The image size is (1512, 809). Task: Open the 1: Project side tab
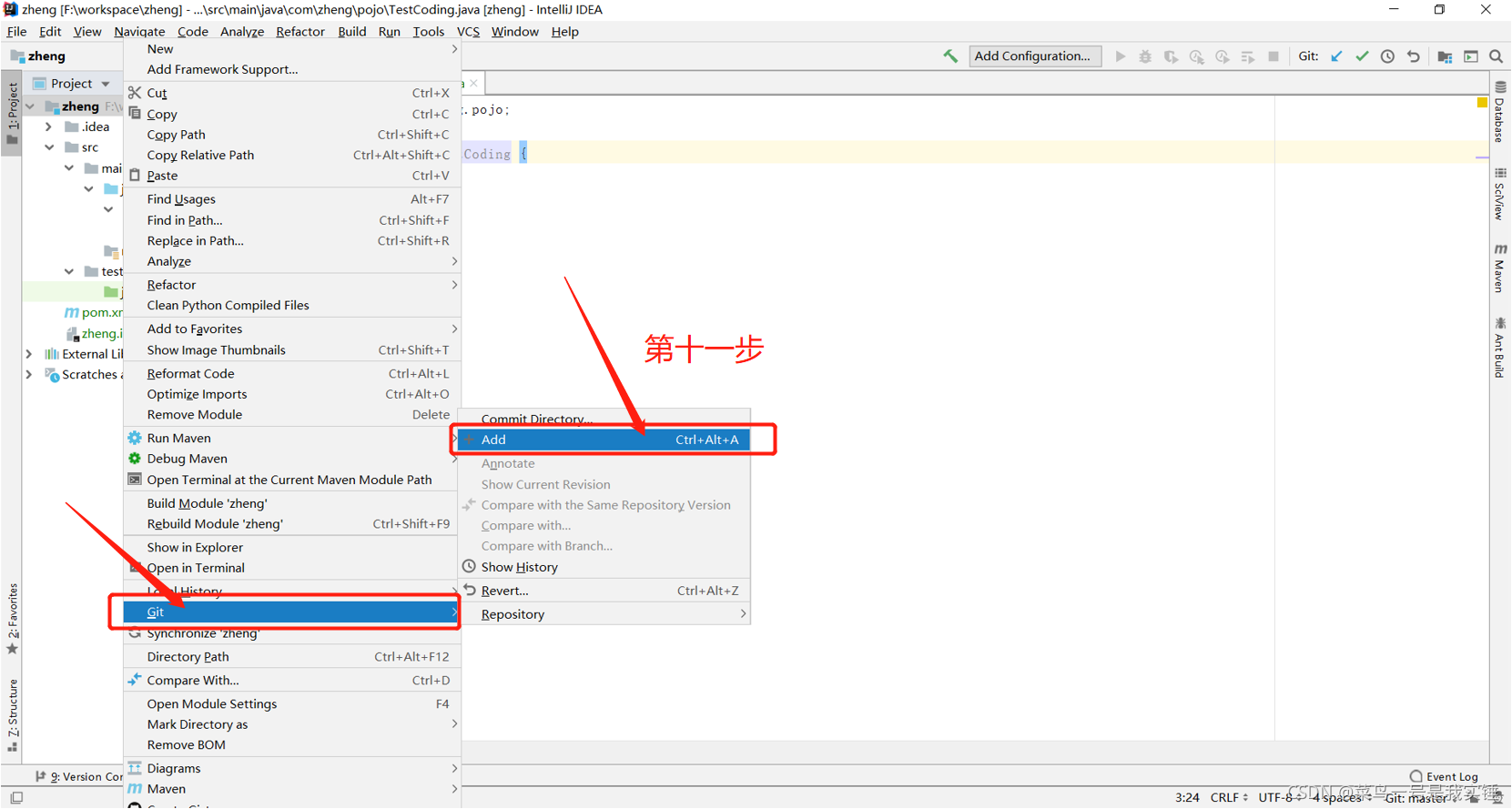pos(12,115)
